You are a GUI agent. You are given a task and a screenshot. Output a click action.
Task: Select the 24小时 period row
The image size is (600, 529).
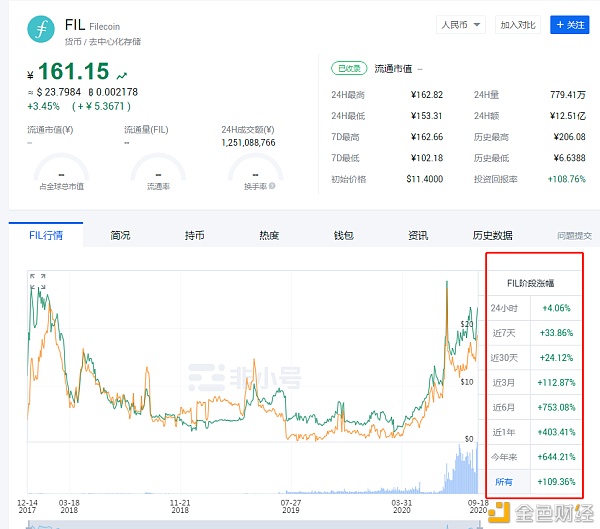pos(535,308)
